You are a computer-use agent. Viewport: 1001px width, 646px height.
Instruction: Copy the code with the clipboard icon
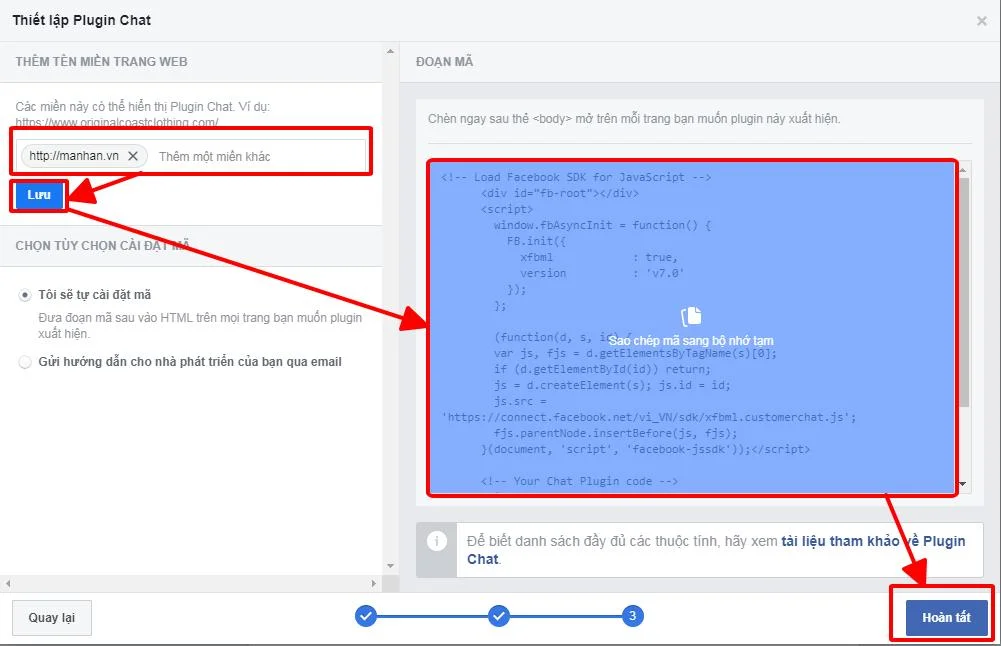pyautogui.click(x=691, y=316)
